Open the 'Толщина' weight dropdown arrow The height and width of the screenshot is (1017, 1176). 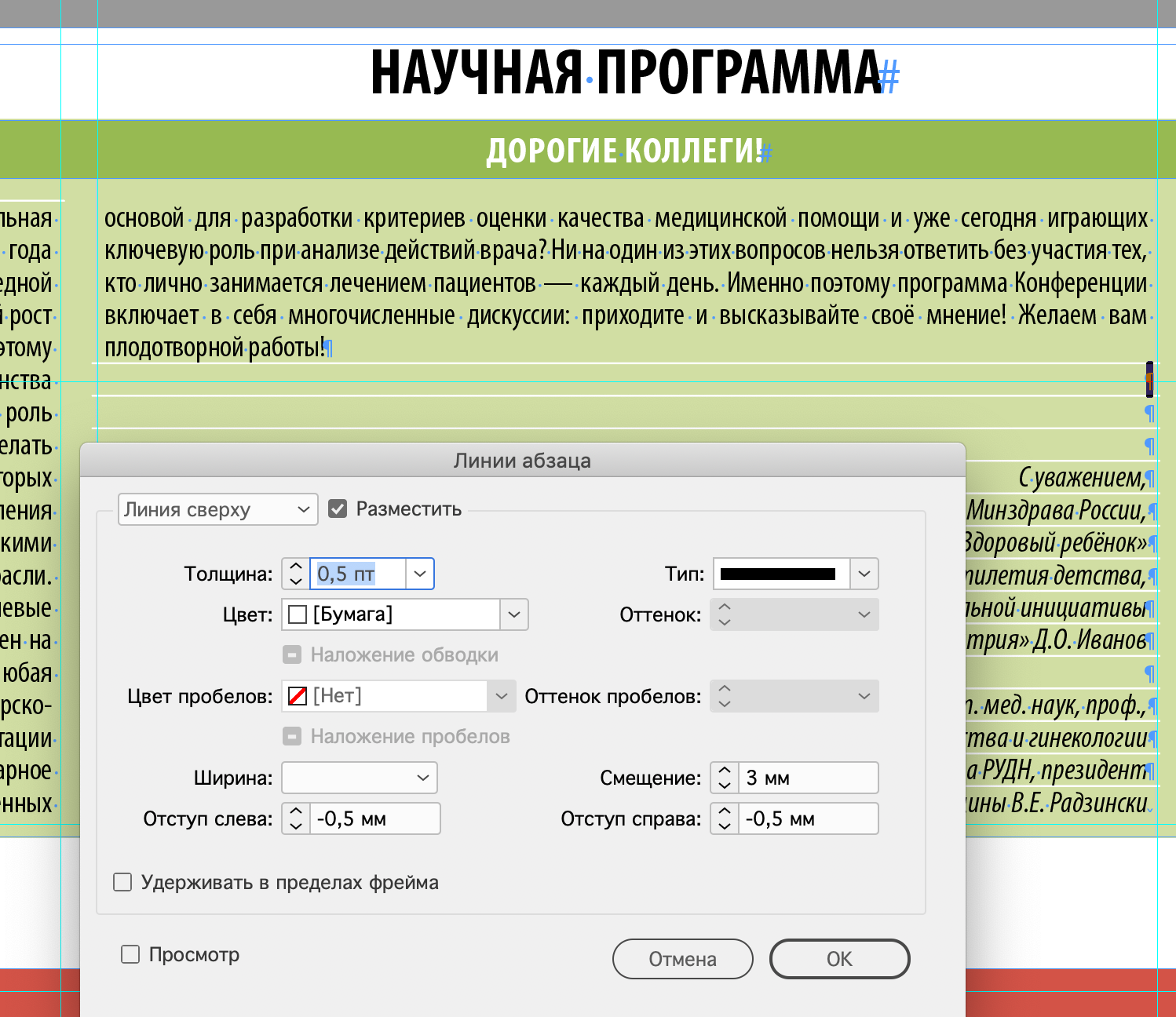point(420,574)
